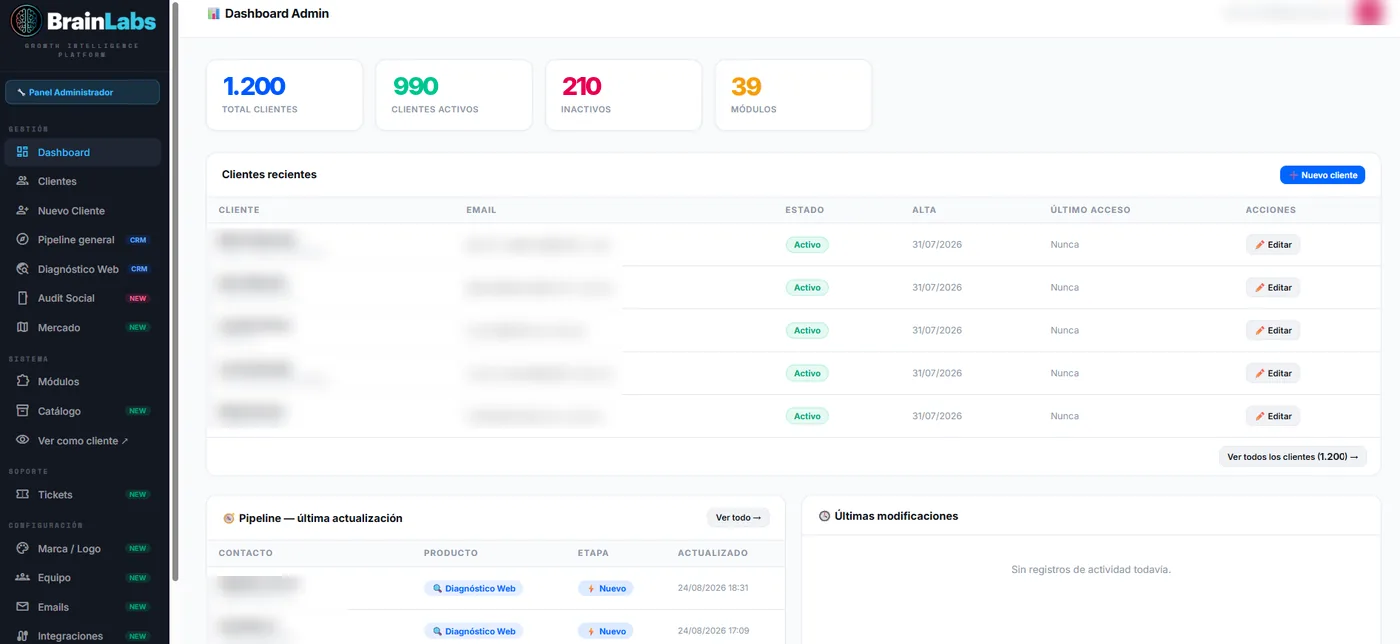This screenshot has height=644, width=1400.
Task: Click the Nuevo stage tag dated 24/08/2026 17:09
Action: pyautogui.click(x=606, y=631)
